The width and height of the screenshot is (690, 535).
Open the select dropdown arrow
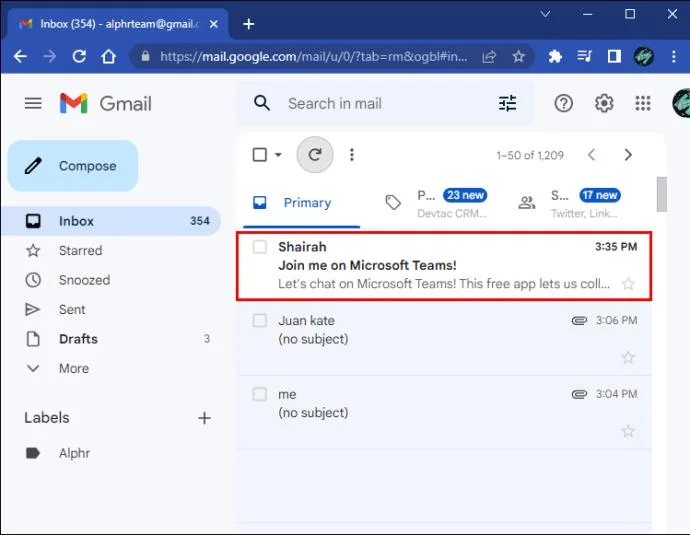278,155
